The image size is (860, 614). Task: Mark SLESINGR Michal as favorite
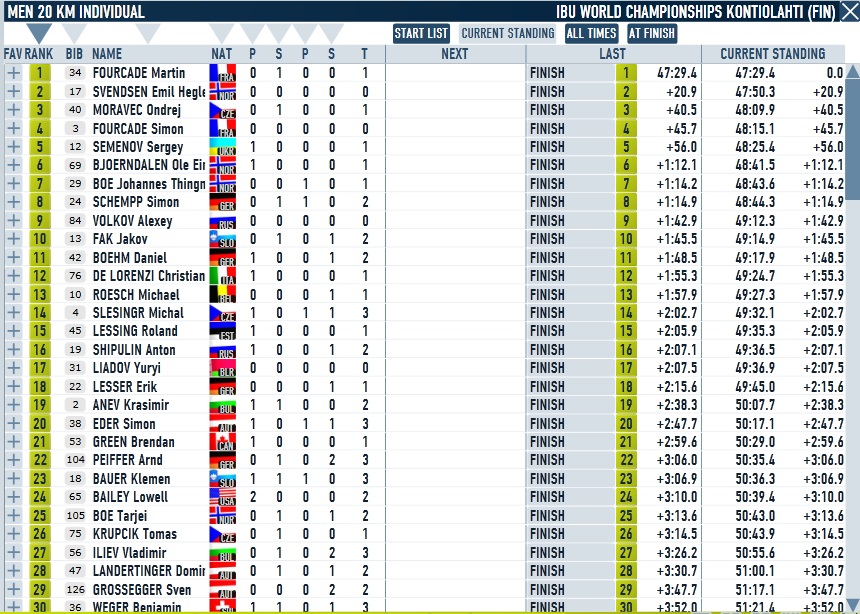14,313
